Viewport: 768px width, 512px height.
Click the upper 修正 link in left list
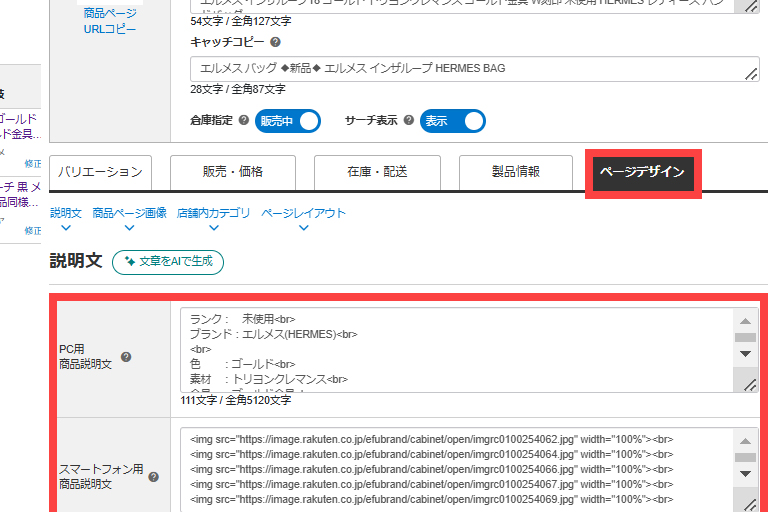point(33,164)
